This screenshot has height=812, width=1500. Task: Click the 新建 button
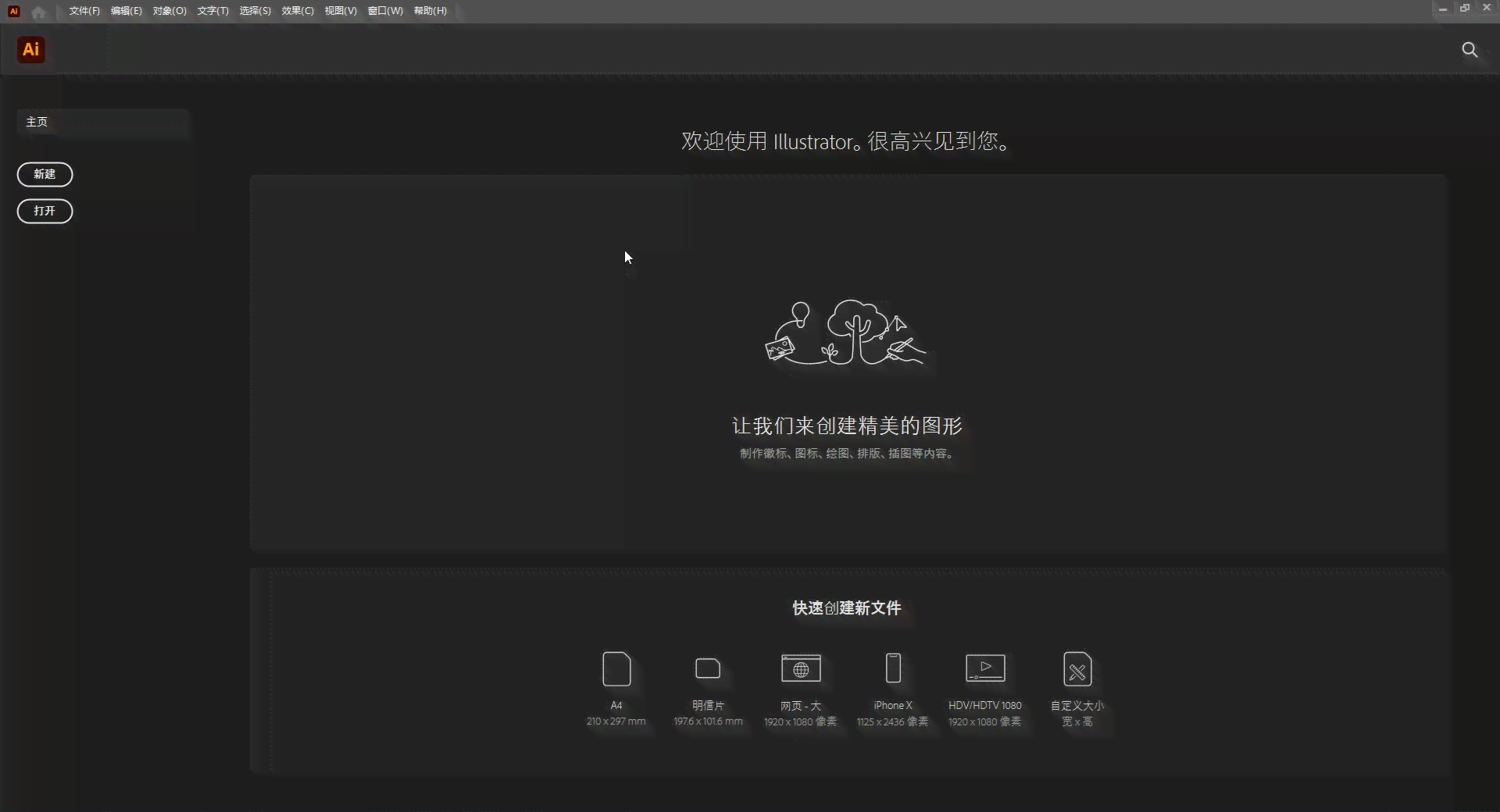click(45, 174)
